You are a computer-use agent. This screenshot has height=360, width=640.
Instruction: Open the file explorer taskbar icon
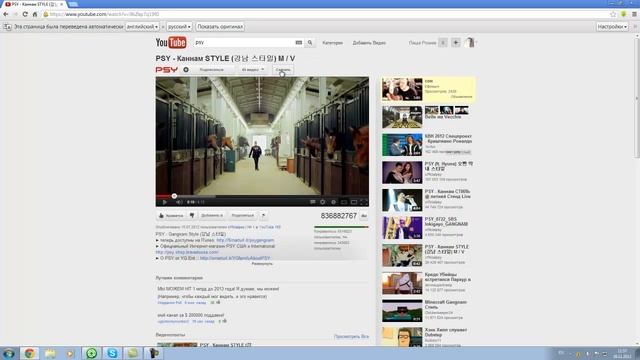pos(50,353)
